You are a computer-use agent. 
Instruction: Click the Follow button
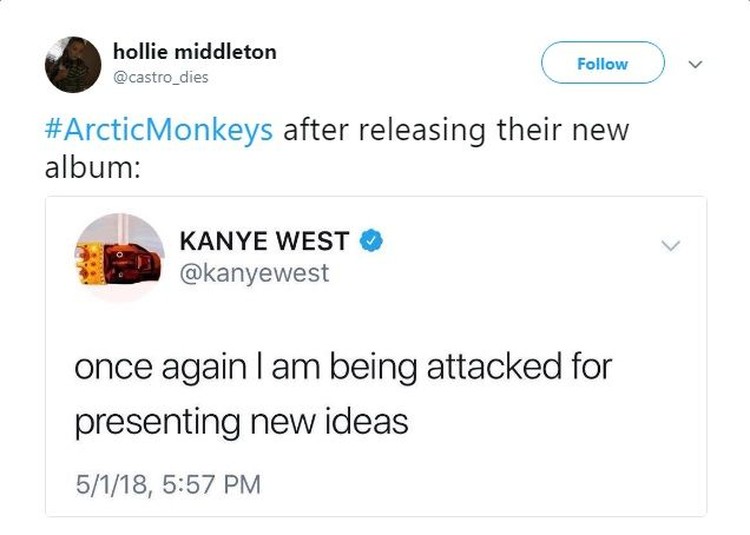pyautogui.click(x=603, y=63)
